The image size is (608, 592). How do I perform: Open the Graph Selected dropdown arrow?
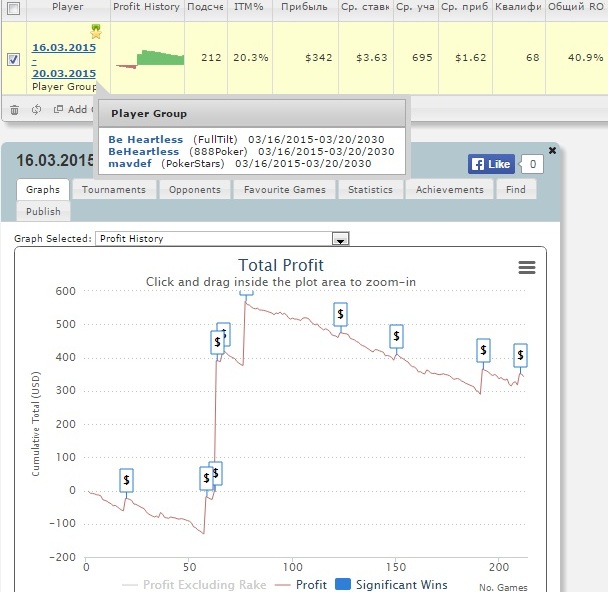340,238
